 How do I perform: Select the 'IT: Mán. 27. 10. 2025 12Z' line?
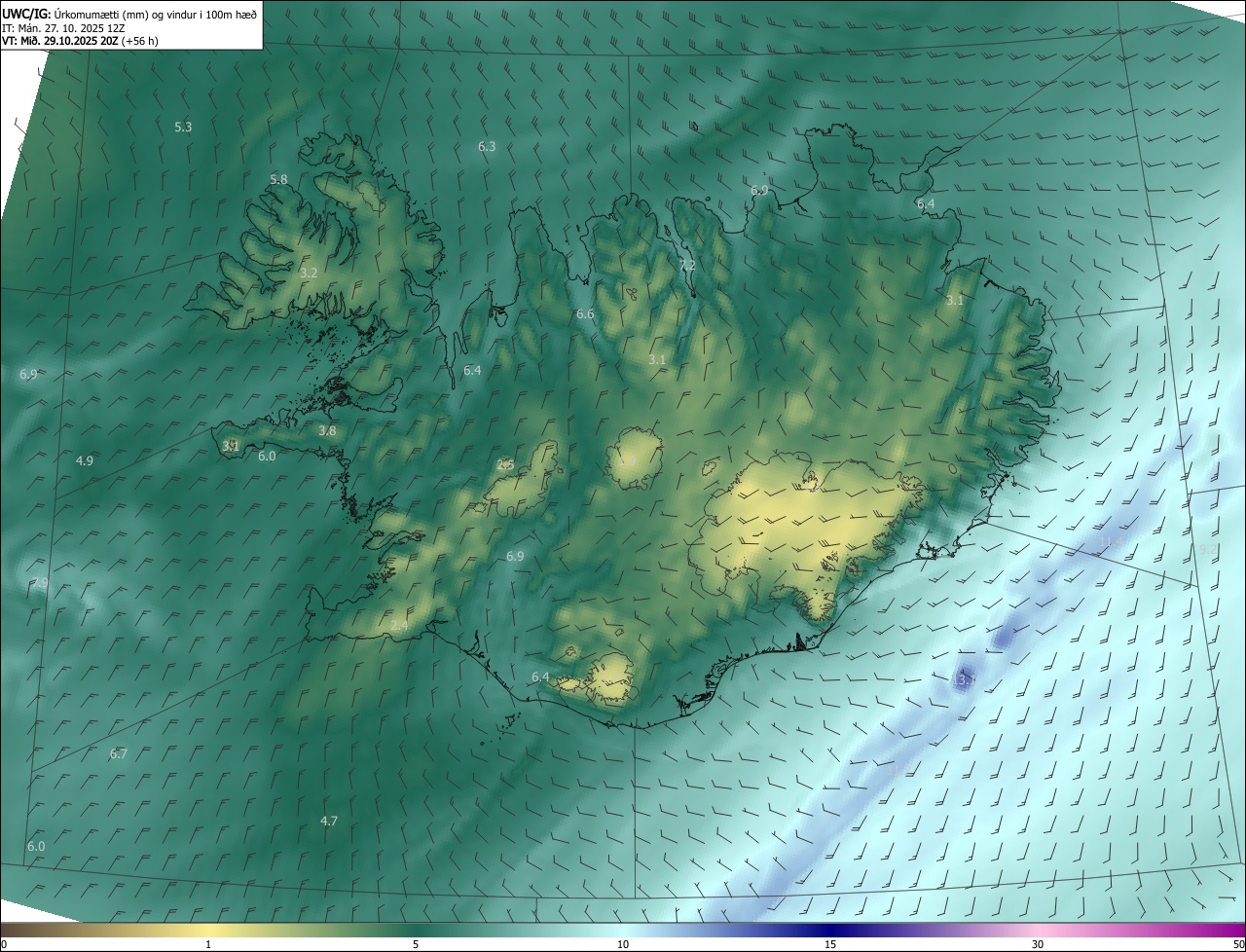tap(64, 27)
